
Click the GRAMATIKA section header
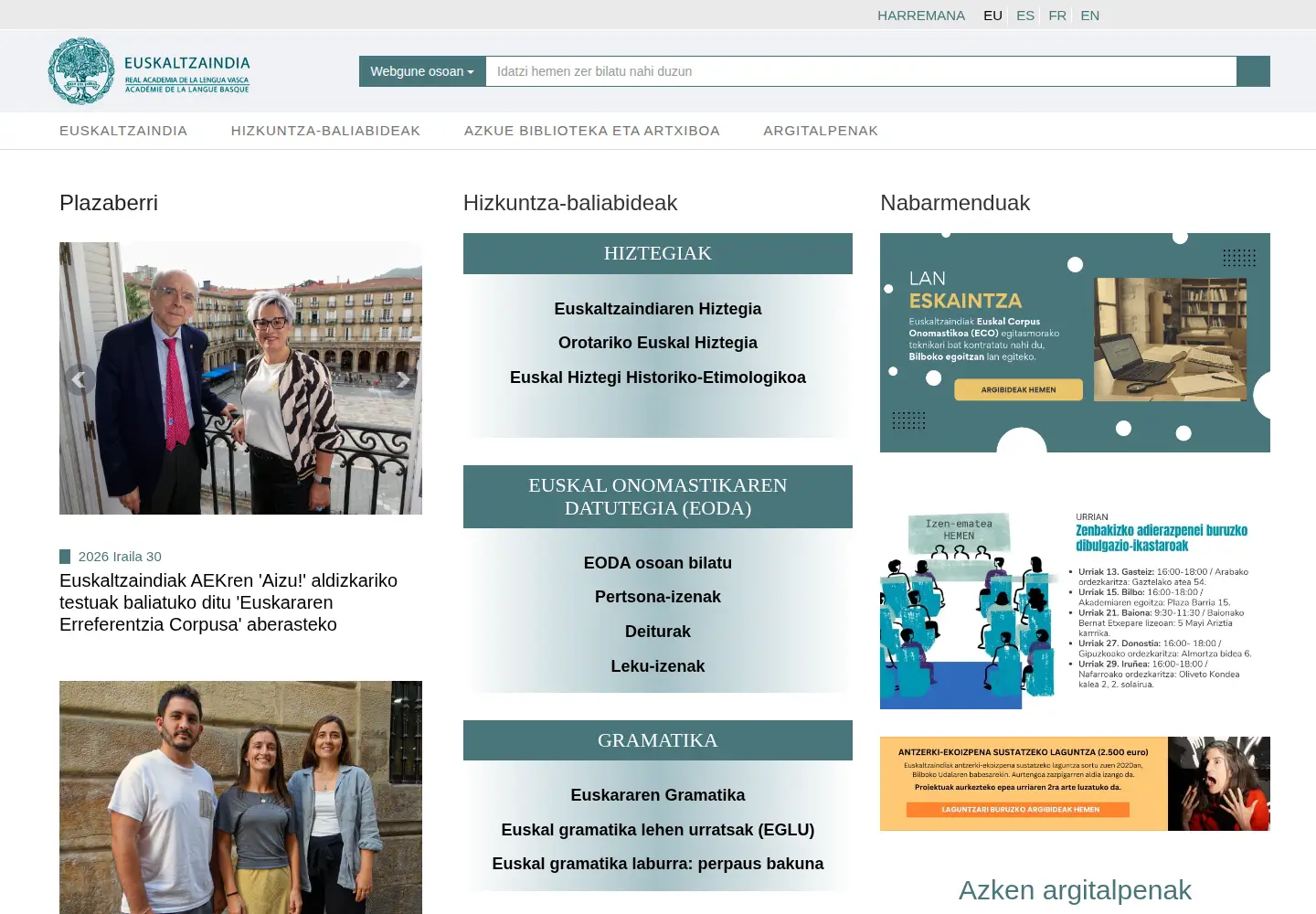658,740
